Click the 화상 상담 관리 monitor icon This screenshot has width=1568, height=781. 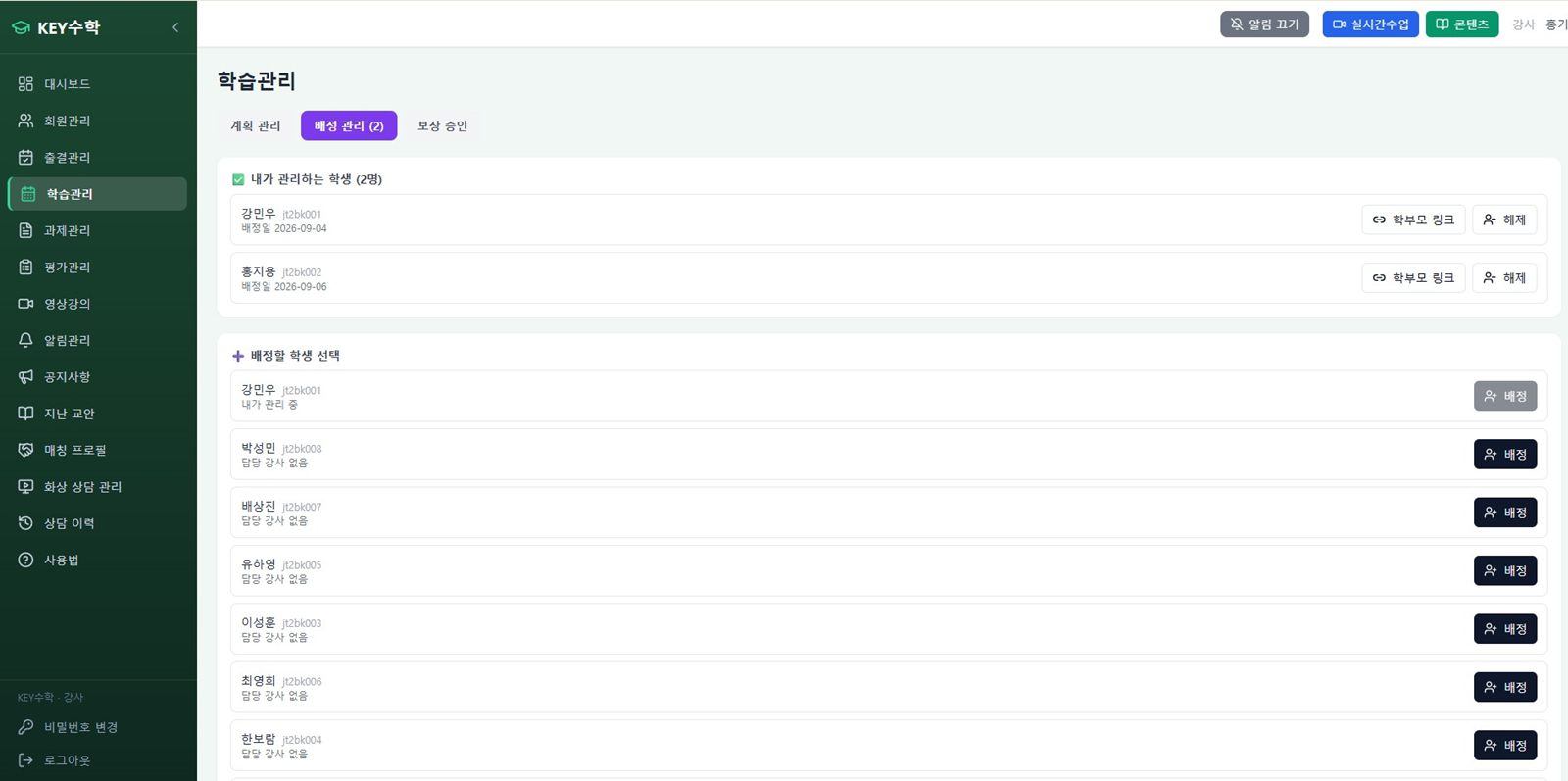pos(25,486)
